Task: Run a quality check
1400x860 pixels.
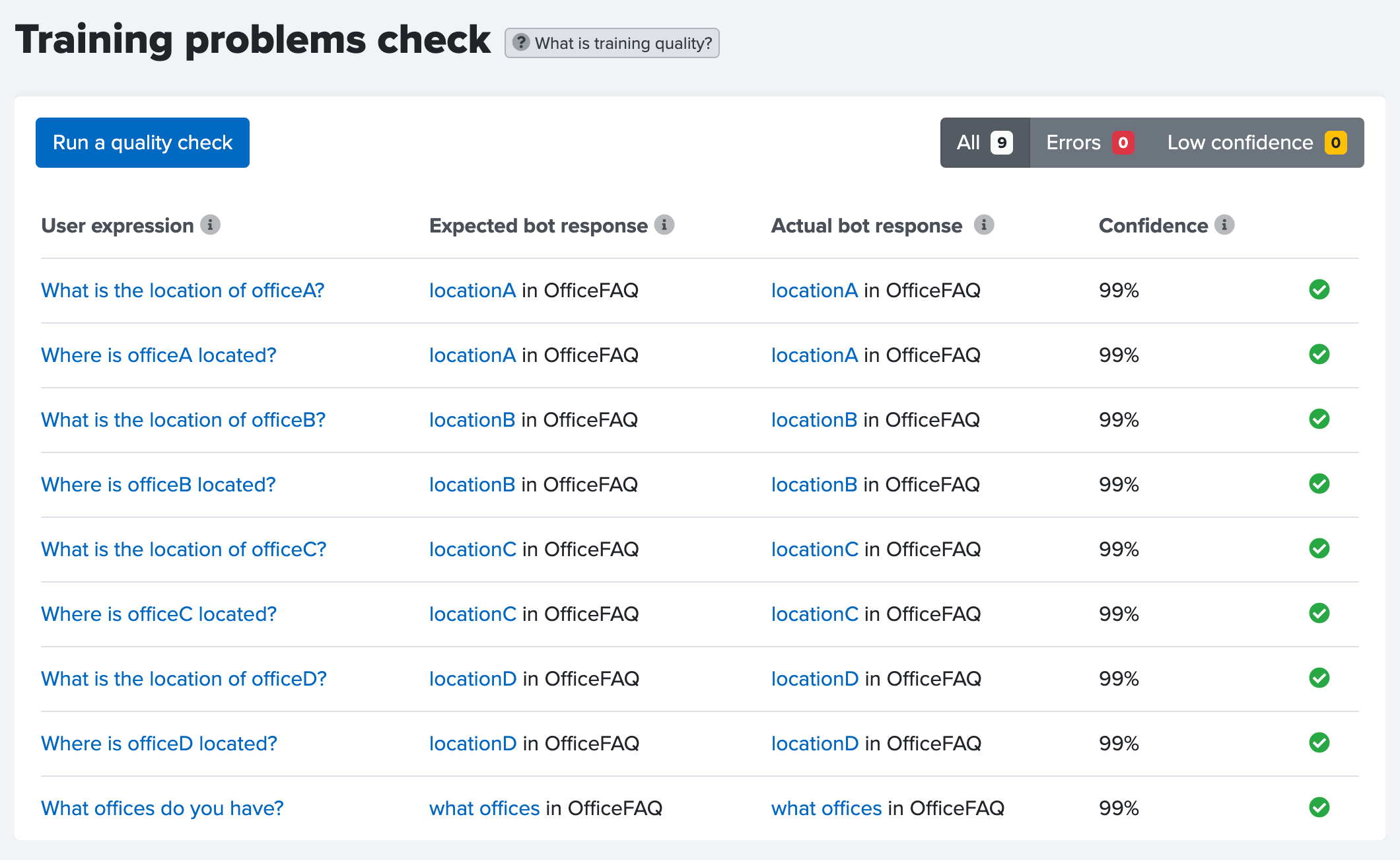Action: 143,143
